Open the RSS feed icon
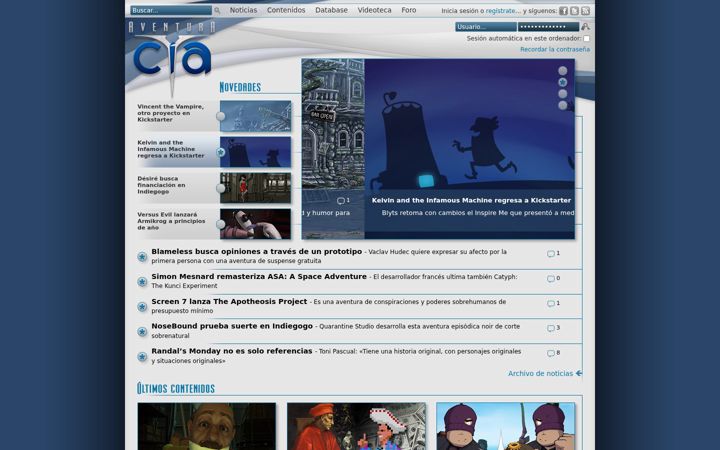The height and width of the screenshot is (450, 720). 585,11
